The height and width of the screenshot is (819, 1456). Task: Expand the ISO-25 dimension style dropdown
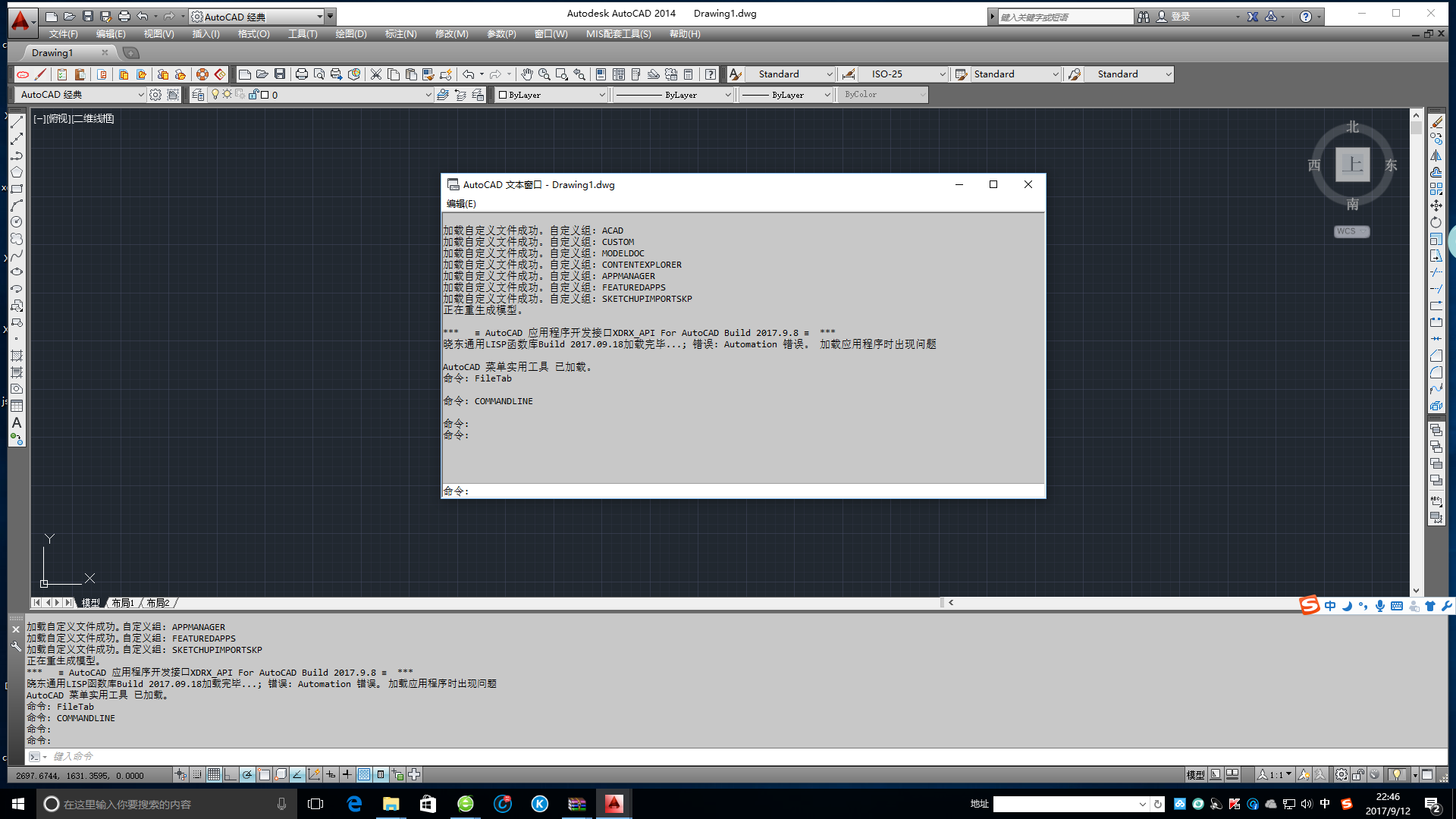(x=943, y=74)
